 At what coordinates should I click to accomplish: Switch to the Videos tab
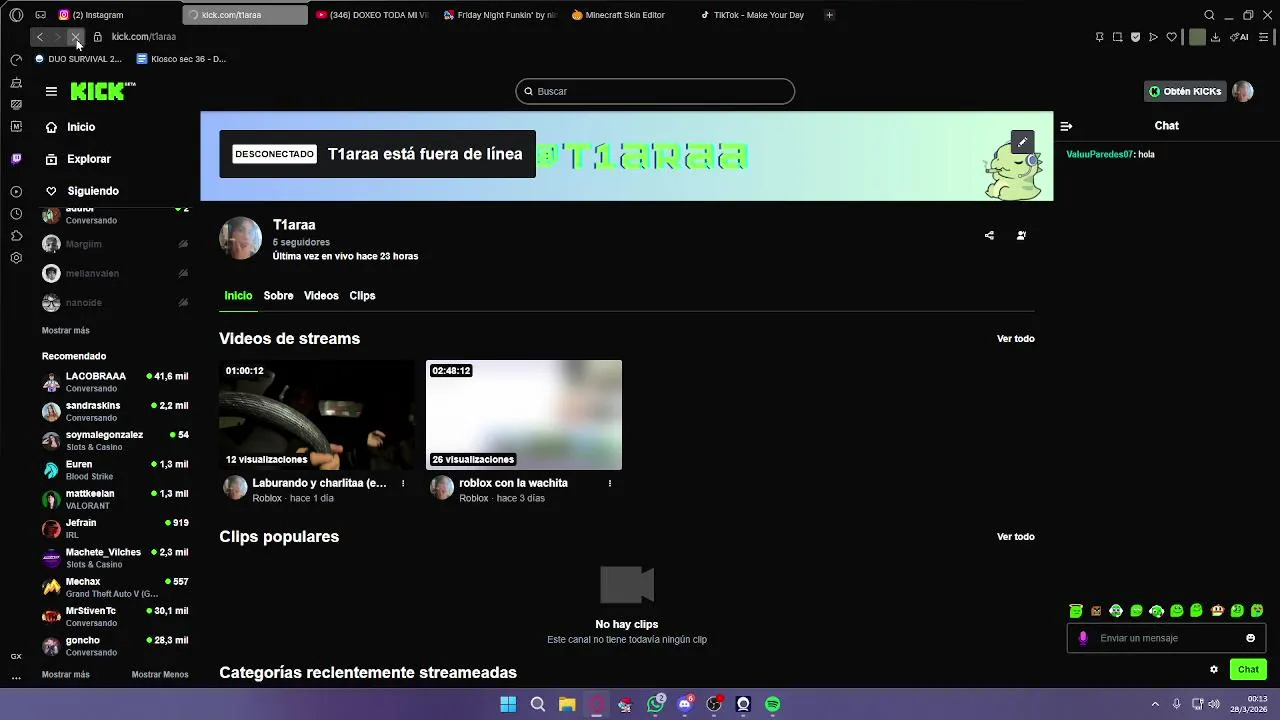(321, 296)
